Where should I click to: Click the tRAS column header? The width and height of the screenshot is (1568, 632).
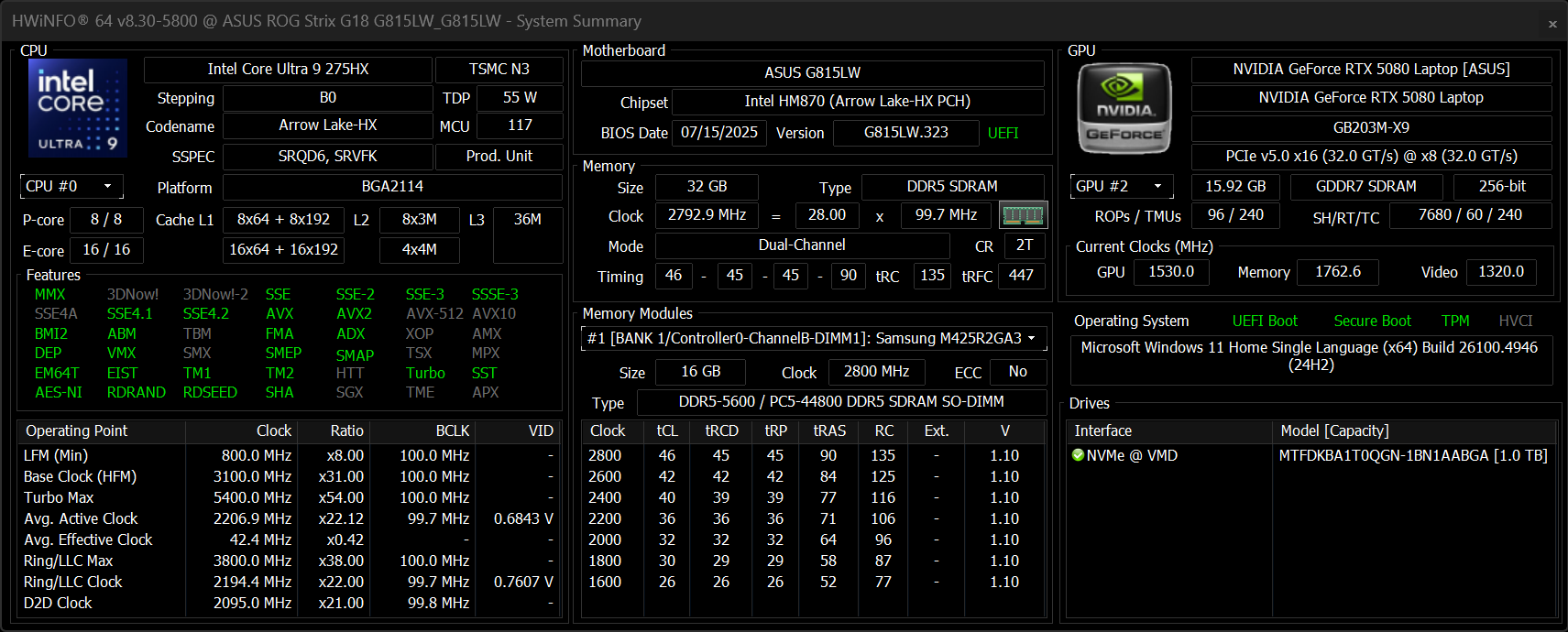(829, 431)
